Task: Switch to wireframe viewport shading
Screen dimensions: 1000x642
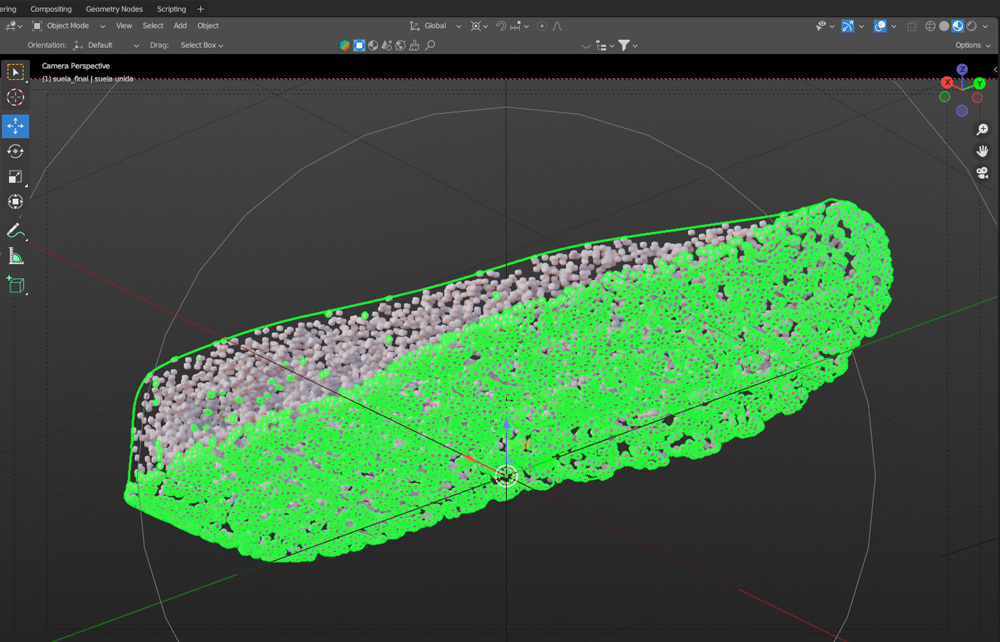Action: [930, 26]
